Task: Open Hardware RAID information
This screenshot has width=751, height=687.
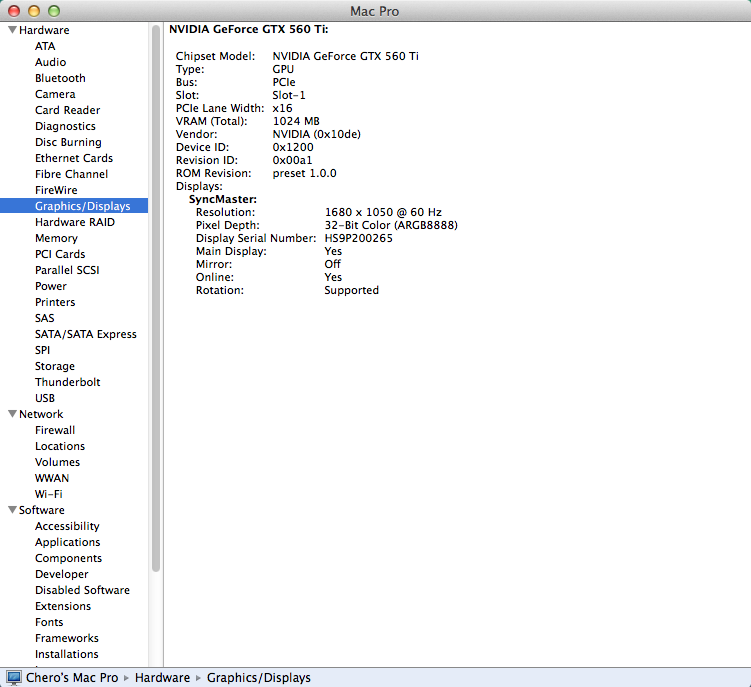Action: coord(75,222)
